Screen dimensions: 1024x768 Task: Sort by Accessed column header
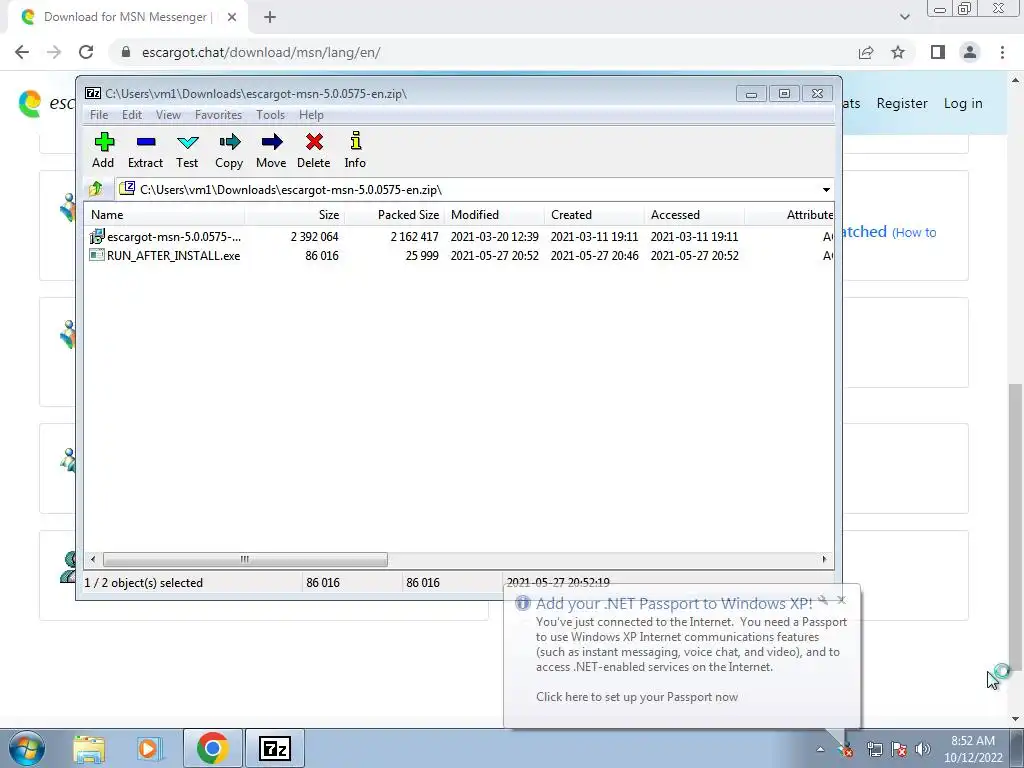pyautogui.click(x=694, y=215)
